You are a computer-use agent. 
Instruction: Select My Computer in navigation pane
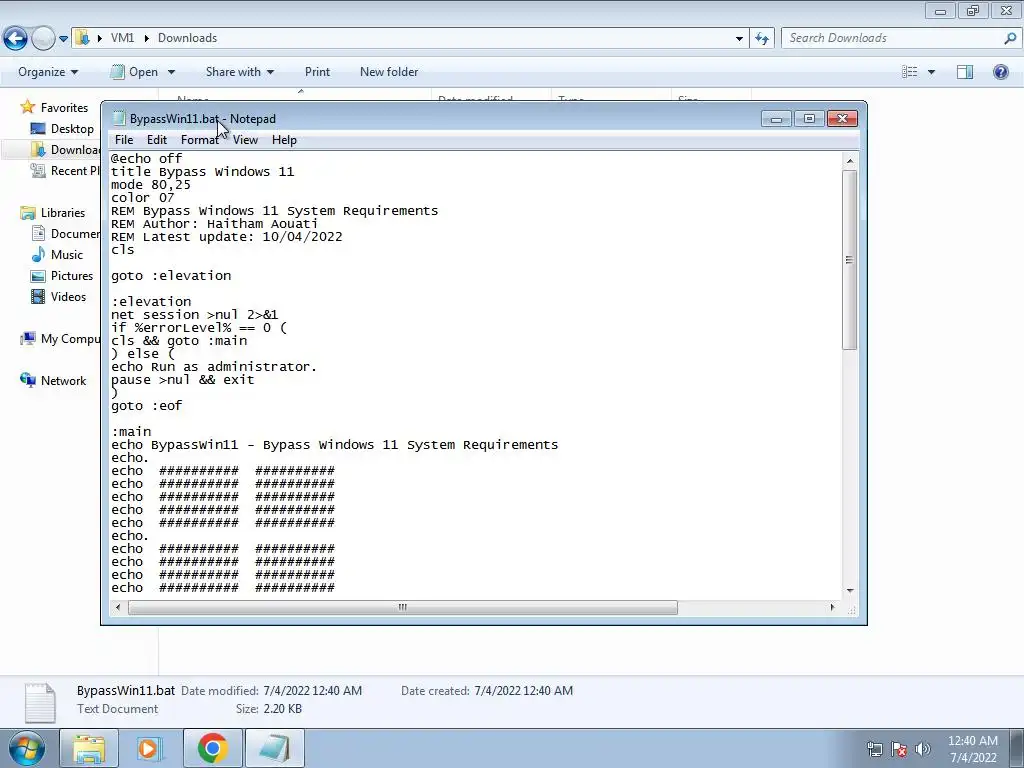(70, 339)
